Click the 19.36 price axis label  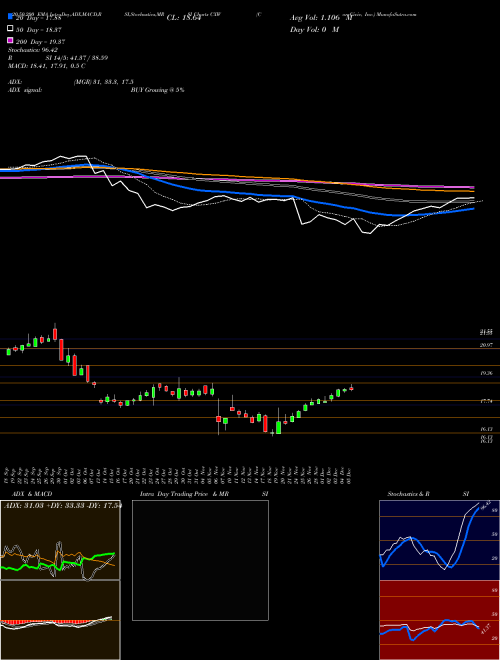(486, 373)
